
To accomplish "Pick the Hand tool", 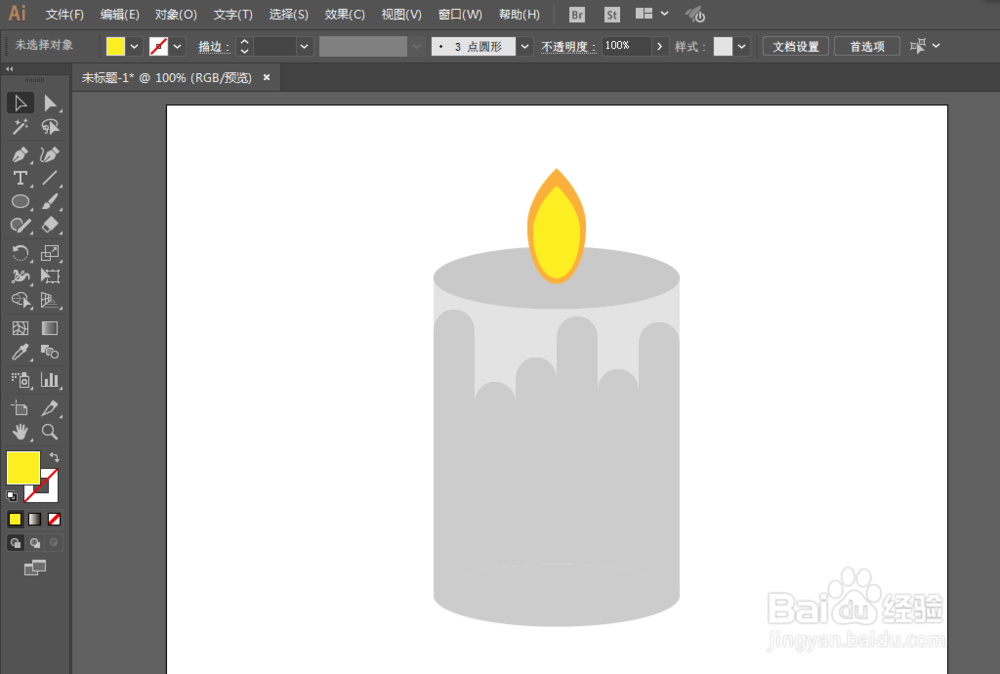I will coord(20,432).
